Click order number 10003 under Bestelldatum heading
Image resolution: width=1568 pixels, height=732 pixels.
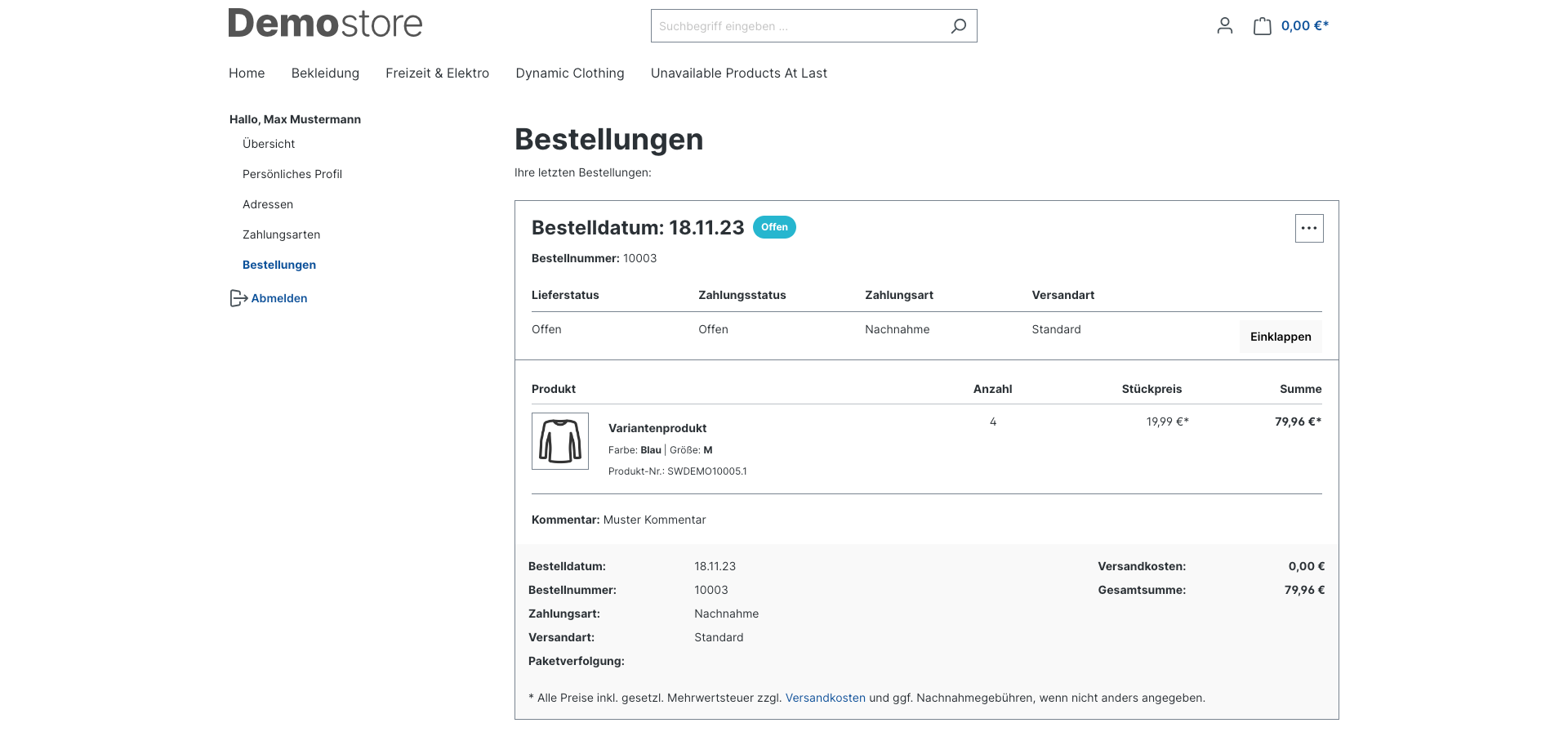coord(640,258)
